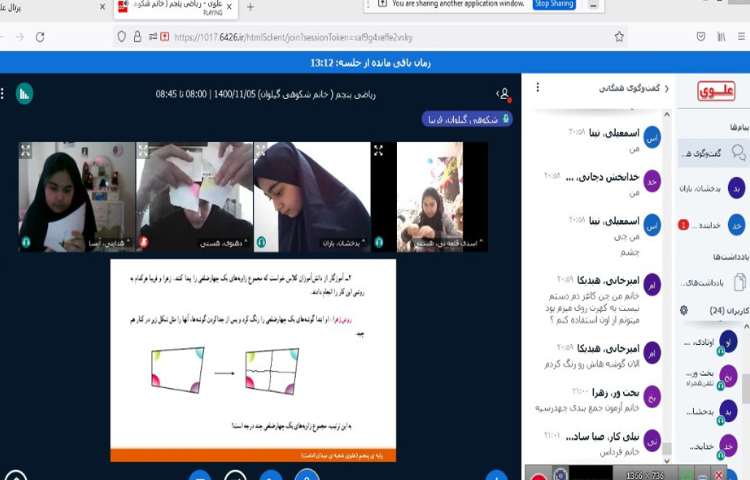Viewport: 750px width, 480px height.
Task: Click the red unread message badge
Action: click(x=684, y=225)
